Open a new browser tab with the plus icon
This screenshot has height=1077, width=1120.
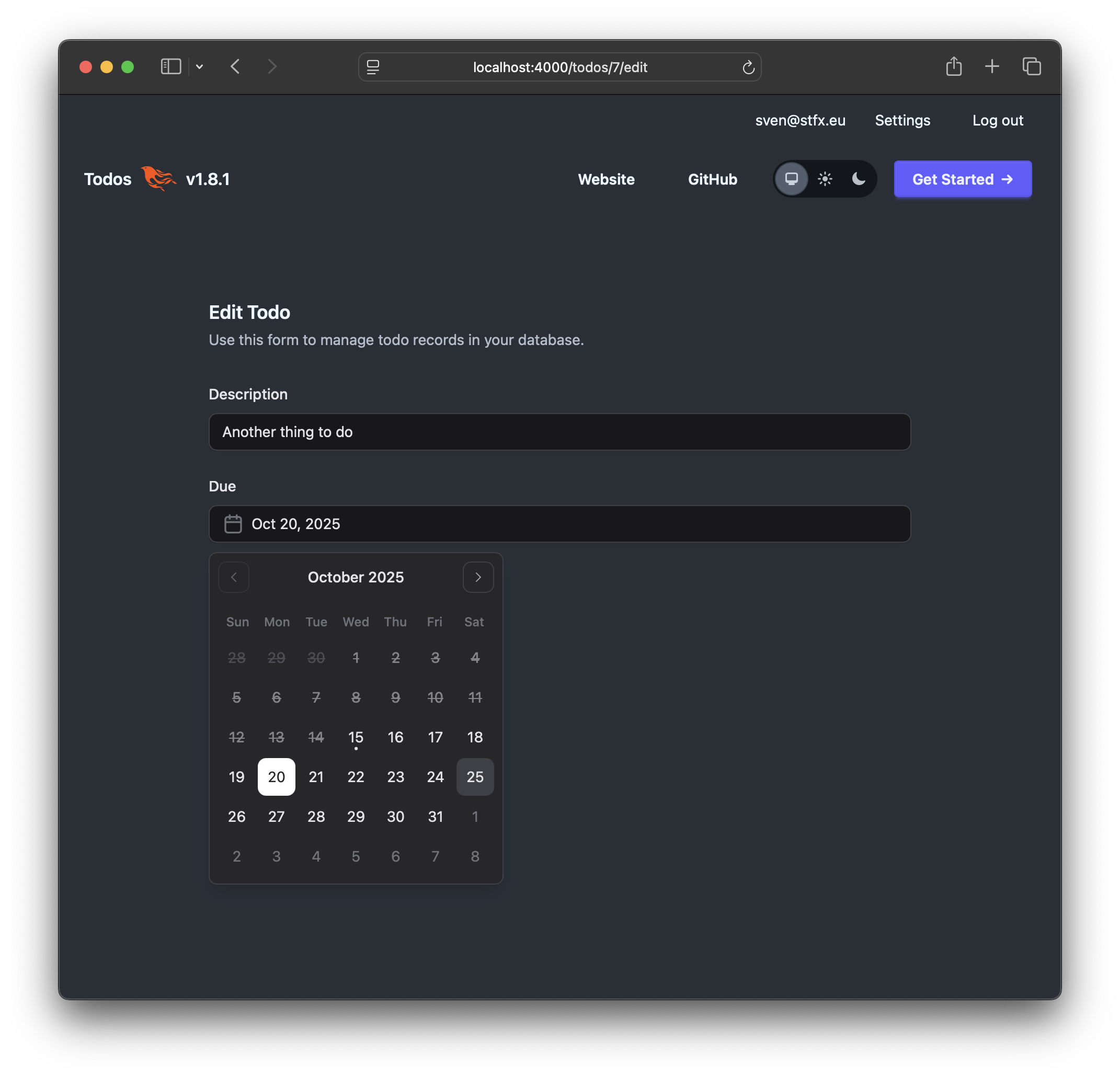[x=992, y=66]
